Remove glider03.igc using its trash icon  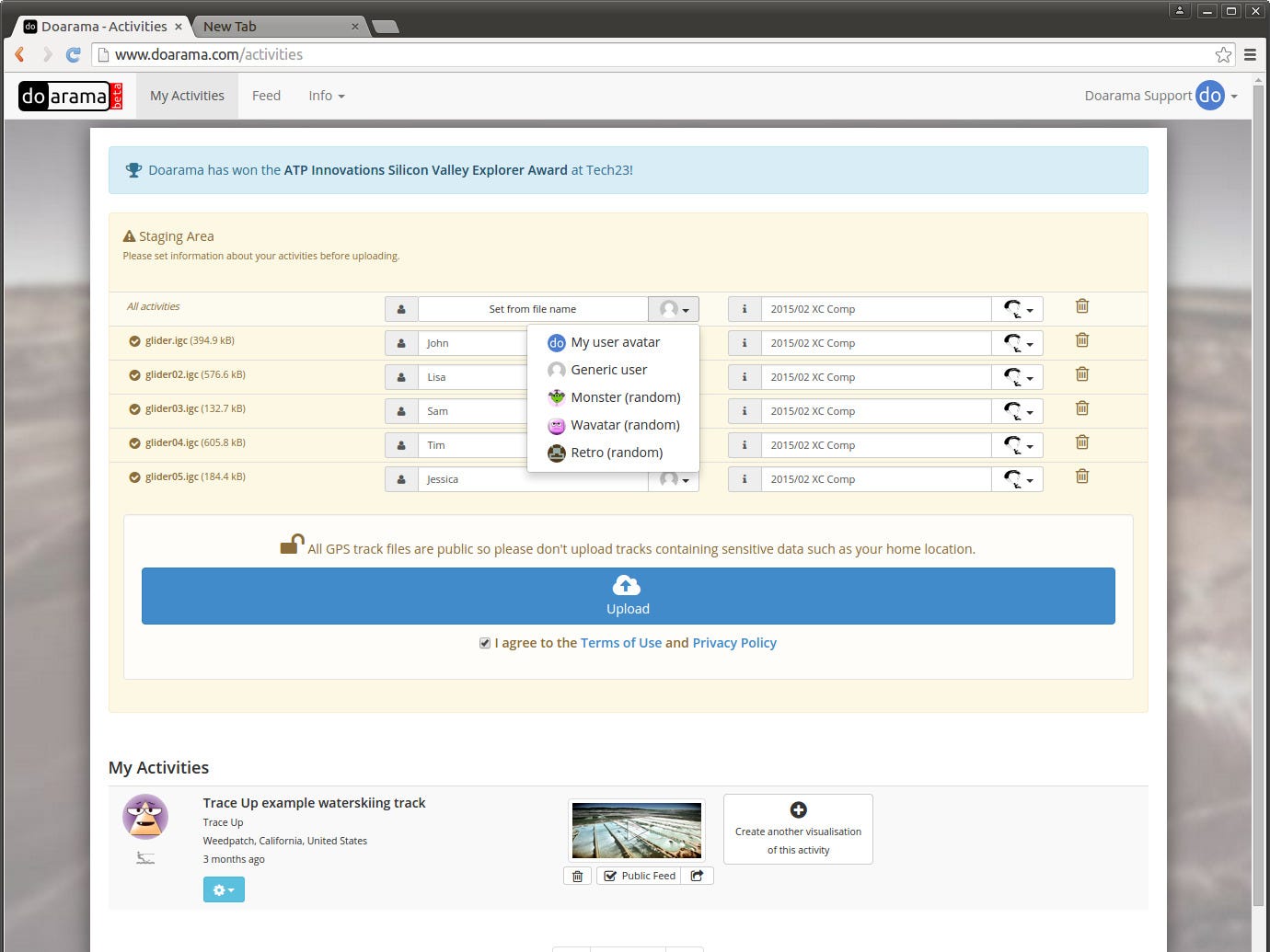tap(1082, 408)
